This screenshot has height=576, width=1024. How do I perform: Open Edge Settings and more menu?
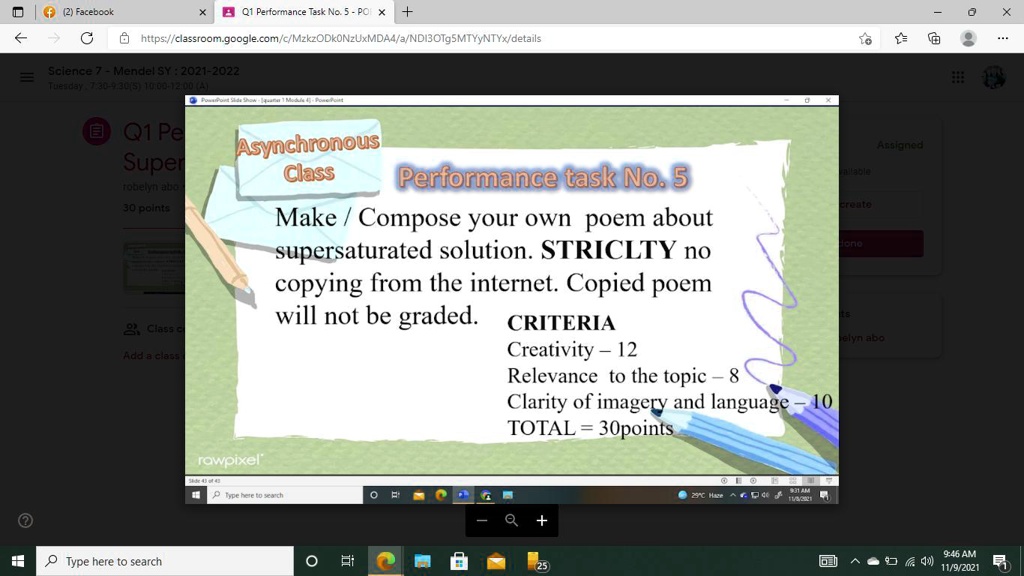coord(1003,39)
